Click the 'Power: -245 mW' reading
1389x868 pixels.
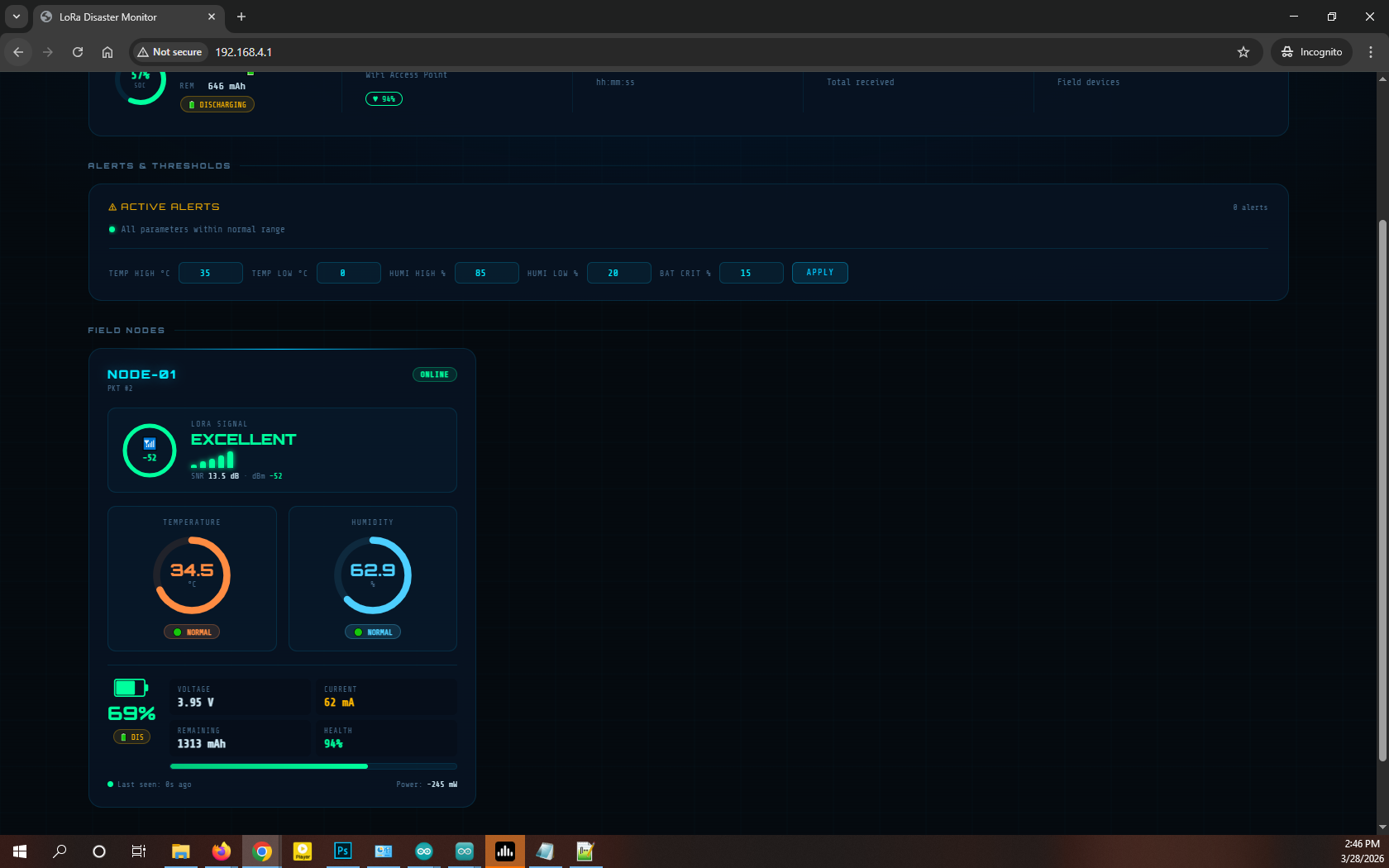click(x=427, y=785)
